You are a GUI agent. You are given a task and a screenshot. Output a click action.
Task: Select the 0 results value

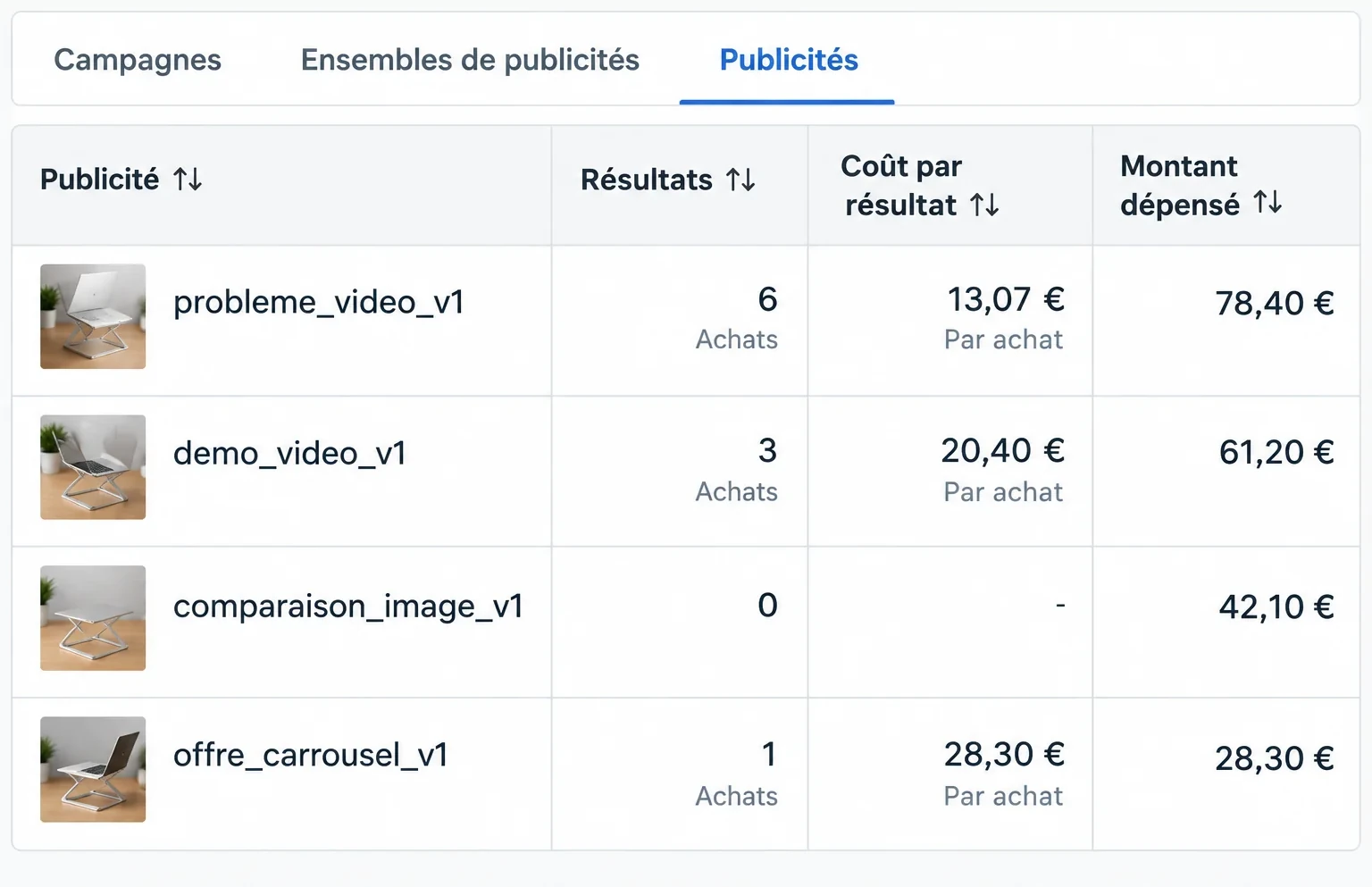click(x=767, y=606)
